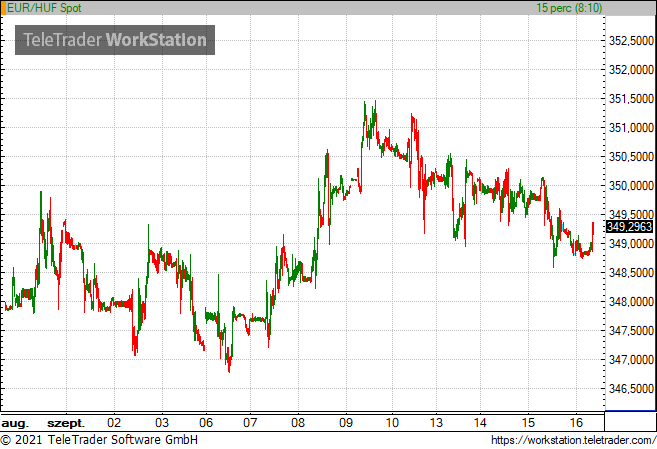Click the 2021 TeleTrader Software GmbH copyright
Image resolution: width=657 pixels, height=449 pixels.
pos(99,440)
